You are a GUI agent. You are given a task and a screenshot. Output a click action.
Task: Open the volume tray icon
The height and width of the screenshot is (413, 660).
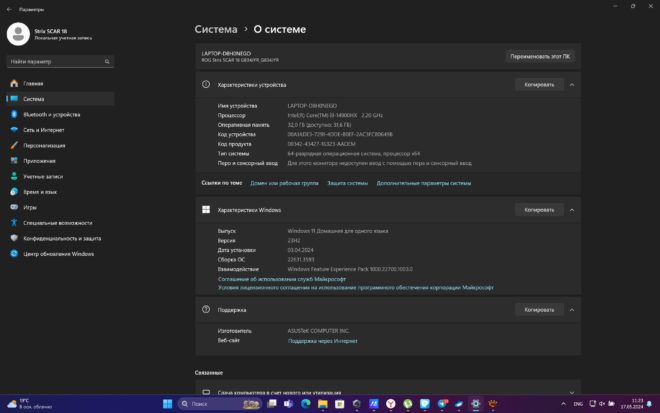point(602,404)
